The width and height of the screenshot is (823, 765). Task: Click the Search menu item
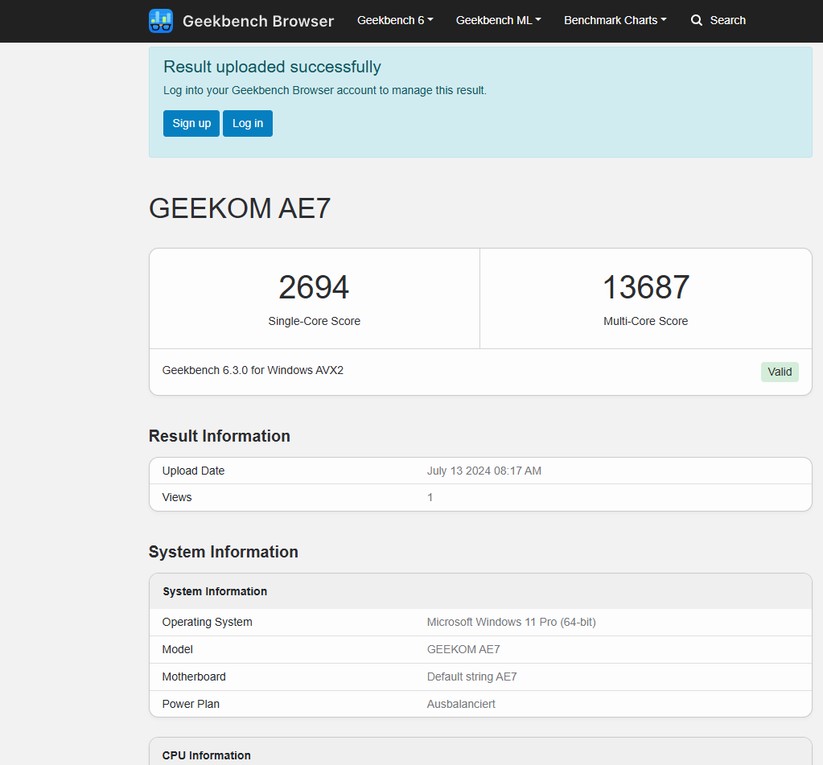(x=718, y=20)
